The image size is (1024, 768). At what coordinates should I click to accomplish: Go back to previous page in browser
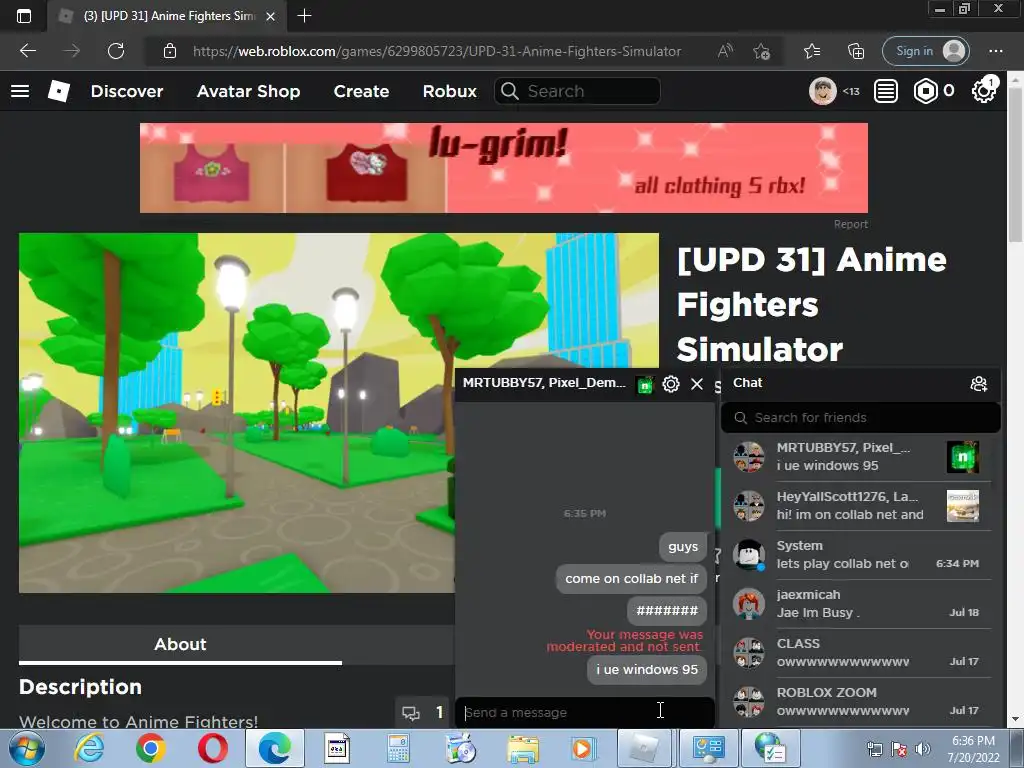pyautogui.click(x=27, y=51)
